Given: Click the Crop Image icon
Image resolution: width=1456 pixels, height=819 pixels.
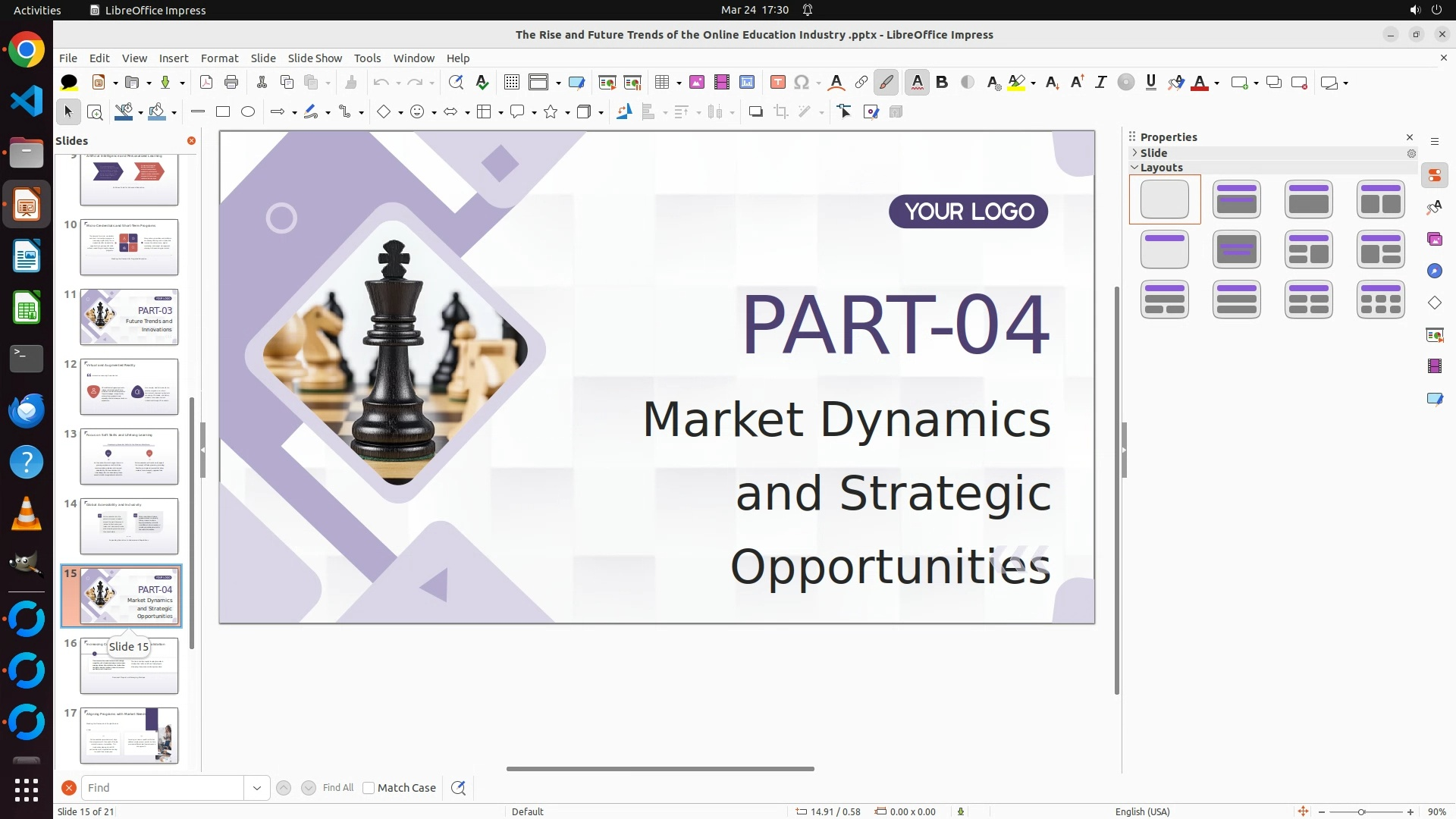Looking at the screenshot, I should (780, 112).
